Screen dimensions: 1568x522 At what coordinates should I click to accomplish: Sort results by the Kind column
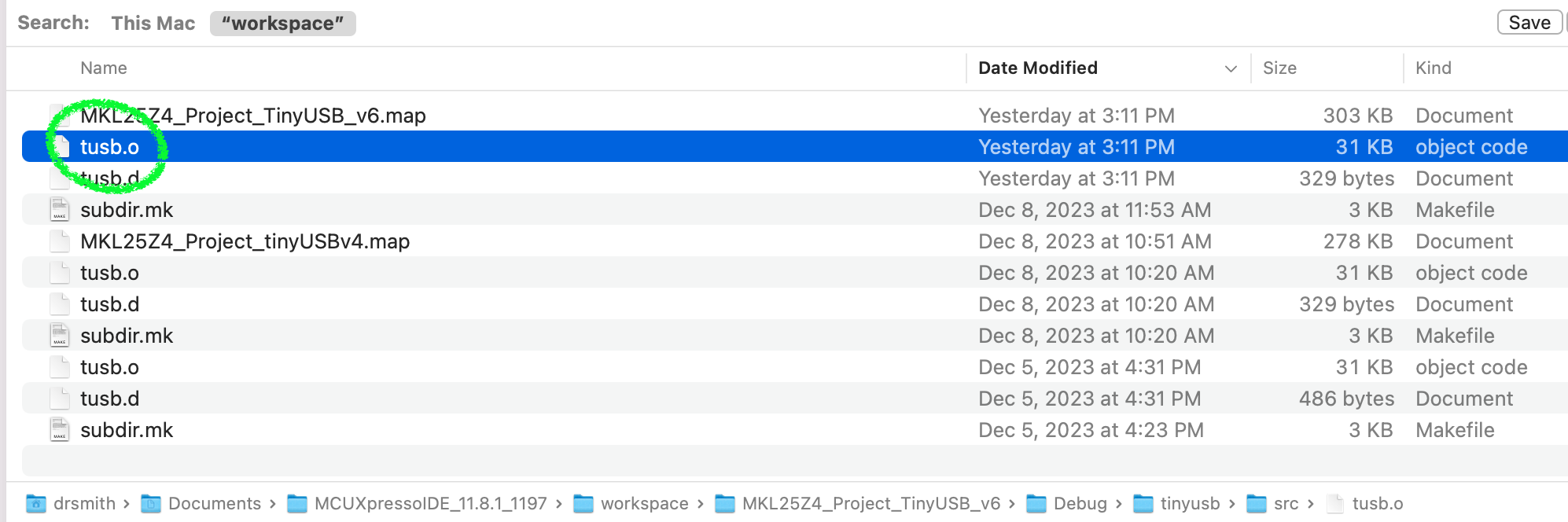point(1434,68)
